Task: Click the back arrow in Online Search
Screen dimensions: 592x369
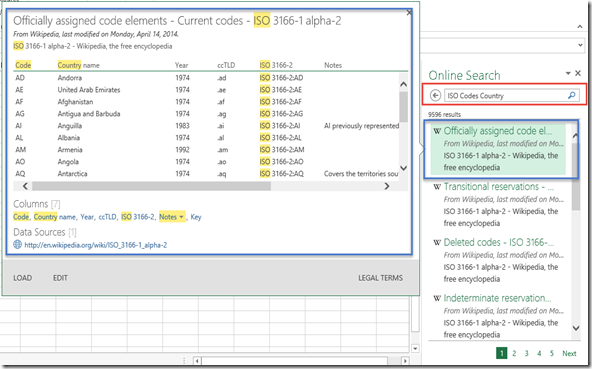Action: tap(435, 95)
